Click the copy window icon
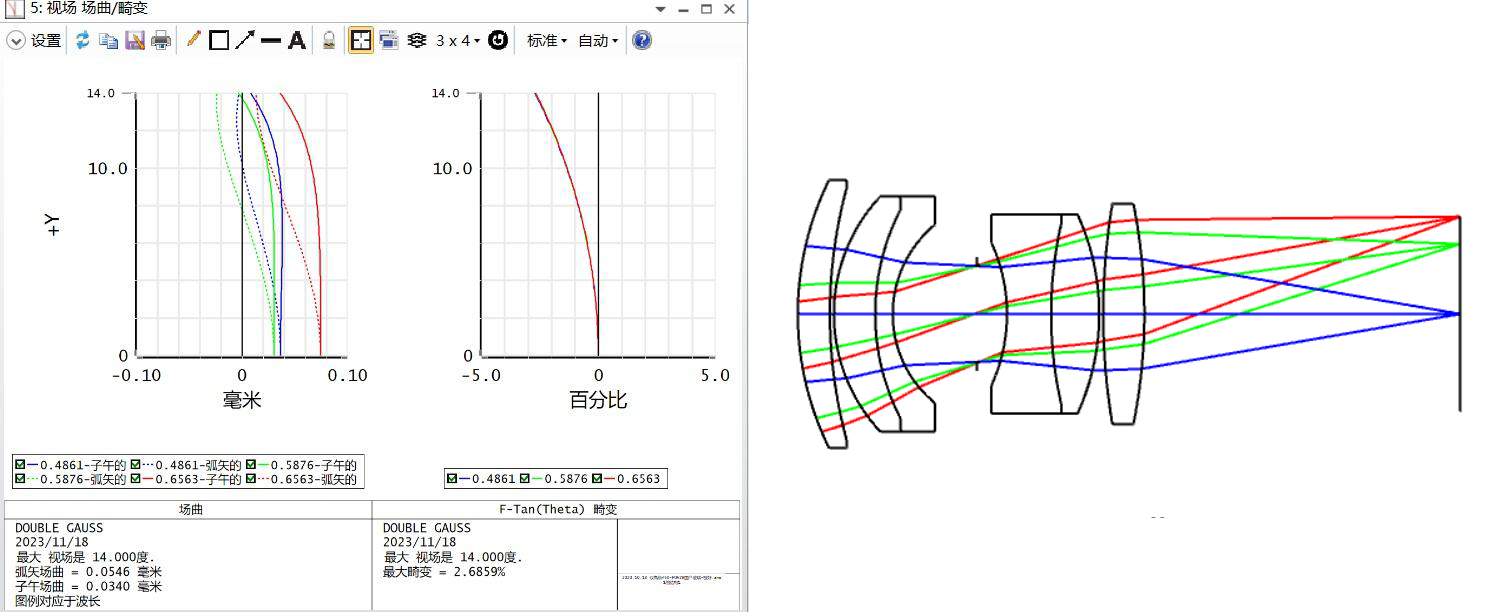 pos(109,41)
